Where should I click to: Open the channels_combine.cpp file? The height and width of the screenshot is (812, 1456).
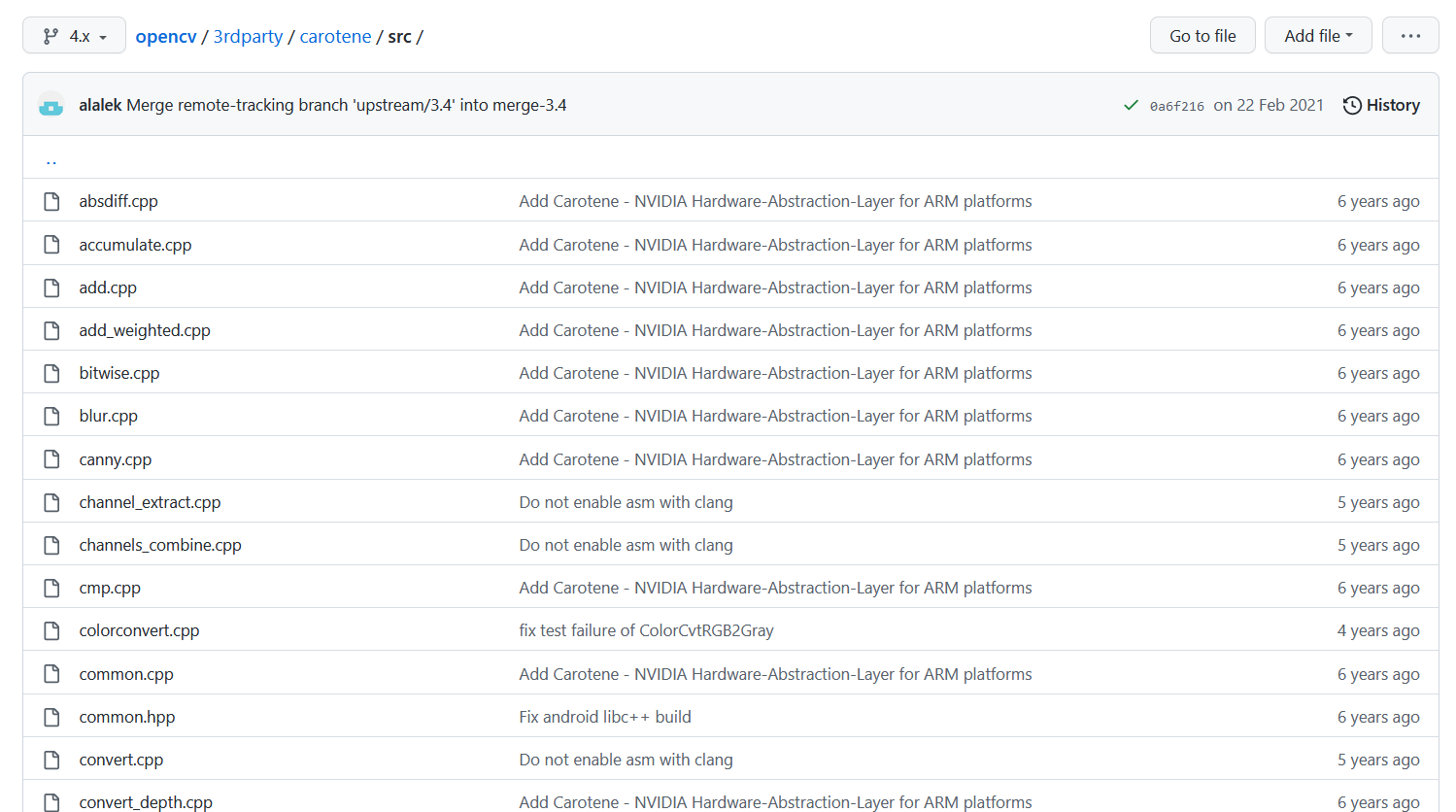coord(160,545)
